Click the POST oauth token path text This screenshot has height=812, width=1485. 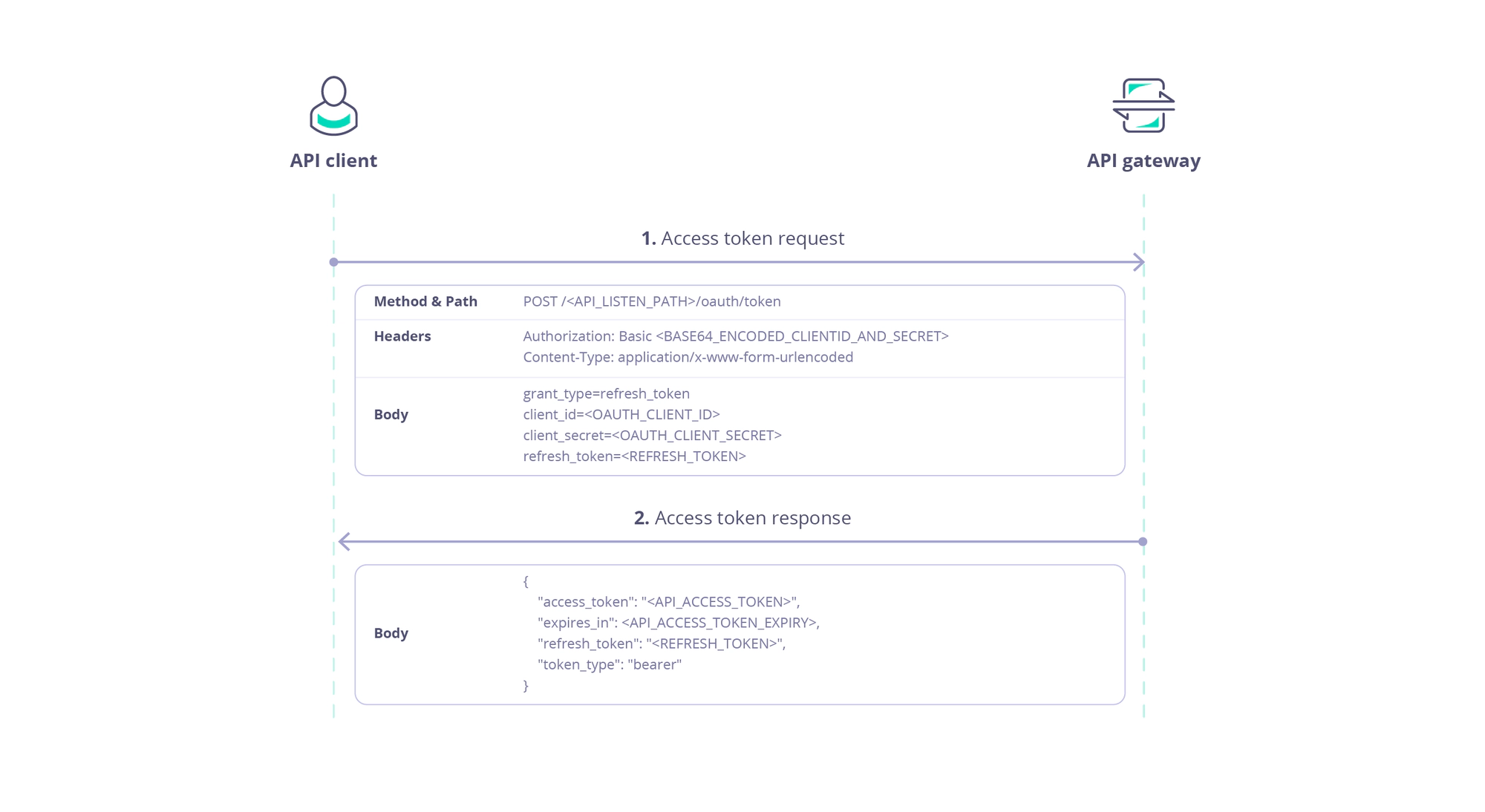click(652, 300)
